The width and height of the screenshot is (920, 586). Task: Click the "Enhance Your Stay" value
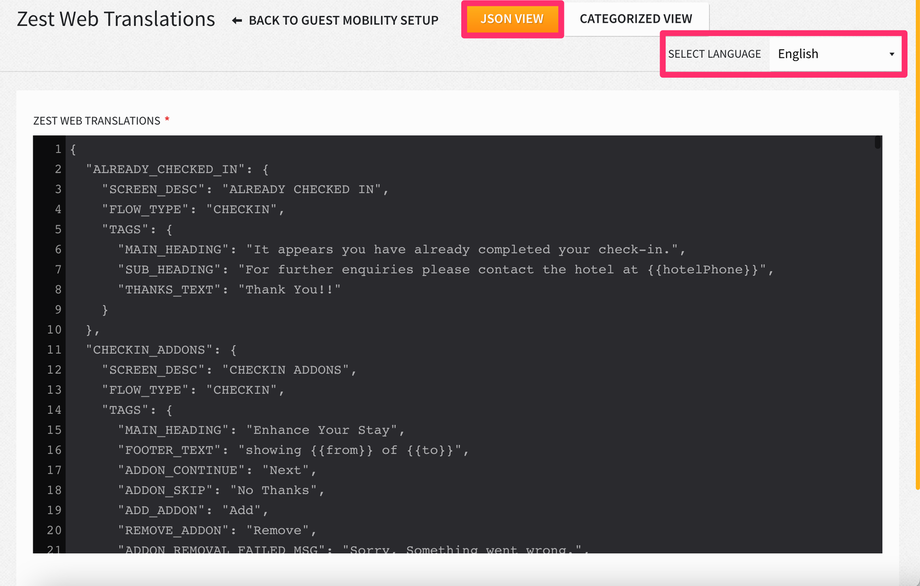click(322, 430)
